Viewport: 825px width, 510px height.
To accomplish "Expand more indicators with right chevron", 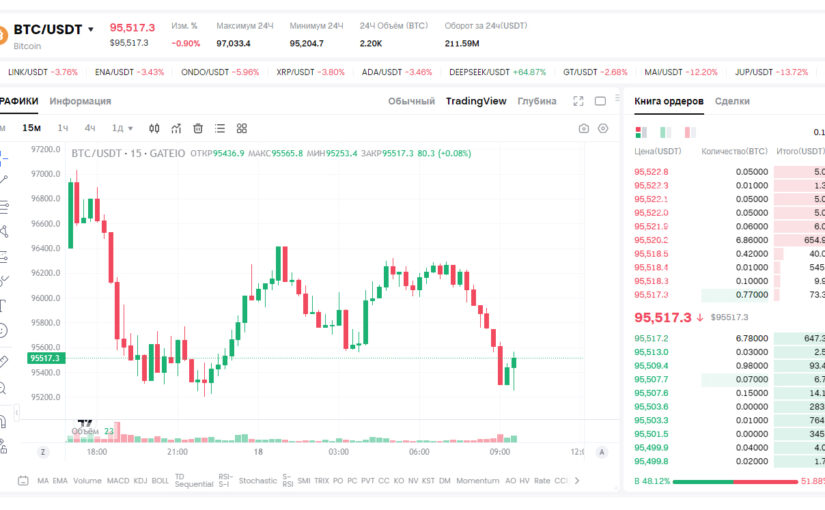I will coord(577,481).
